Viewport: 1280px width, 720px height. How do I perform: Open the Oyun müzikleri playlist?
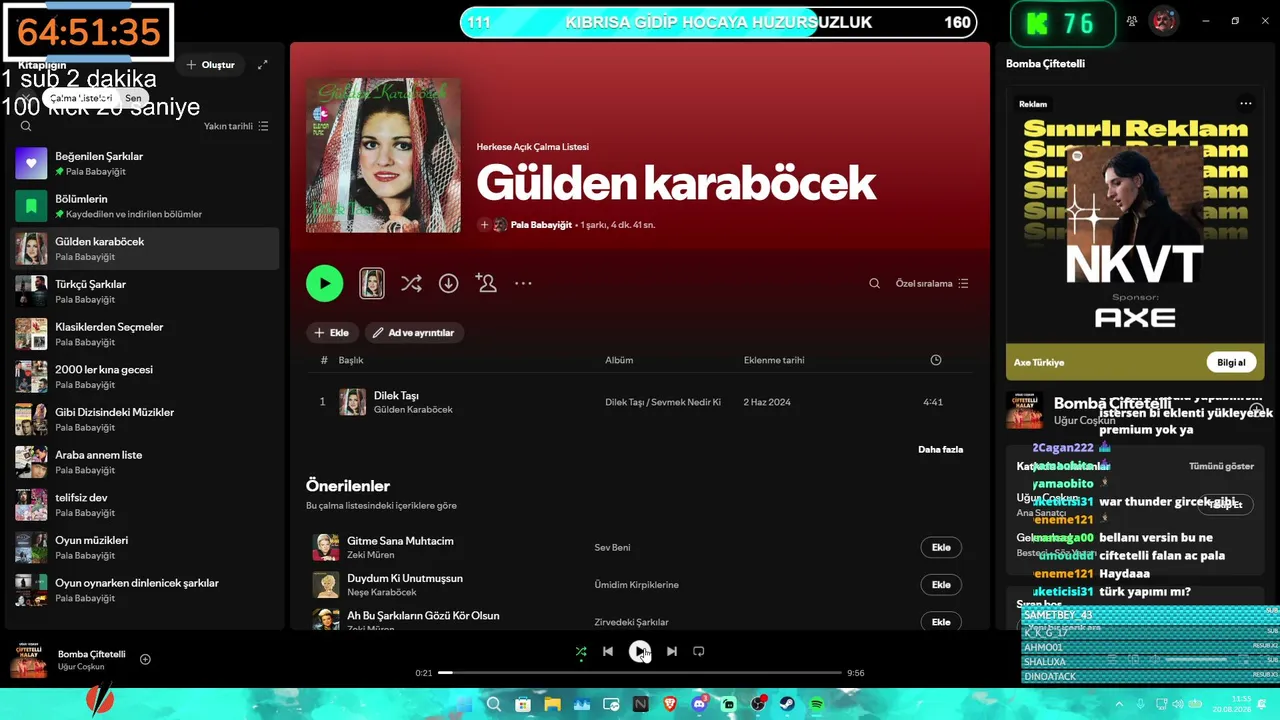click(x=145, y=547)
